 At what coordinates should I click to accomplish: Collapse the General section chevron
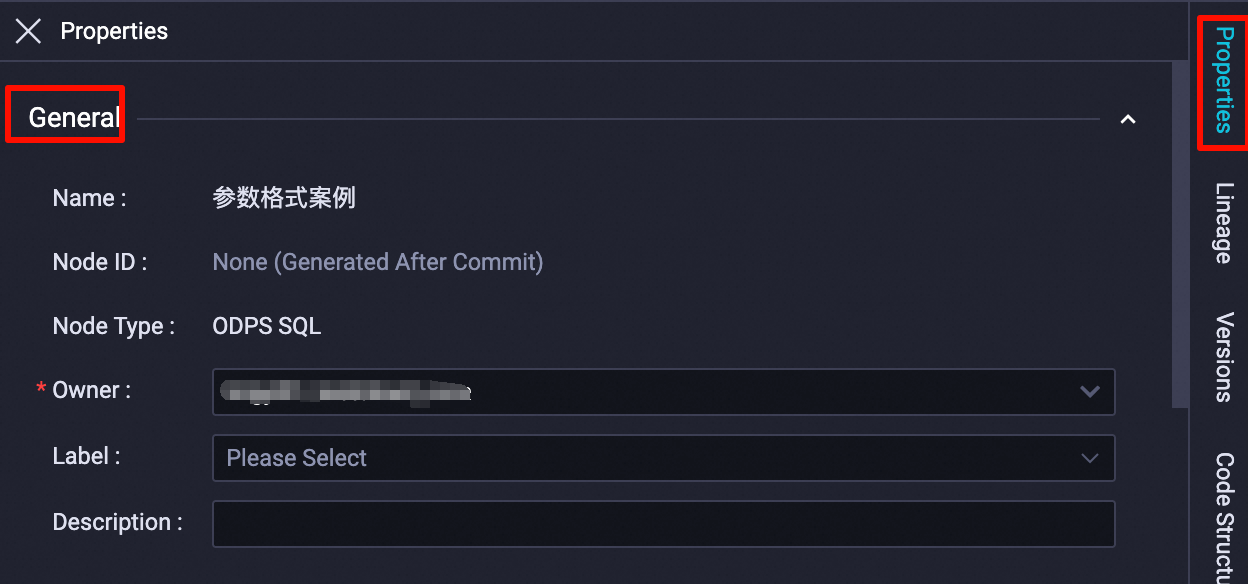pos(1128,119)
